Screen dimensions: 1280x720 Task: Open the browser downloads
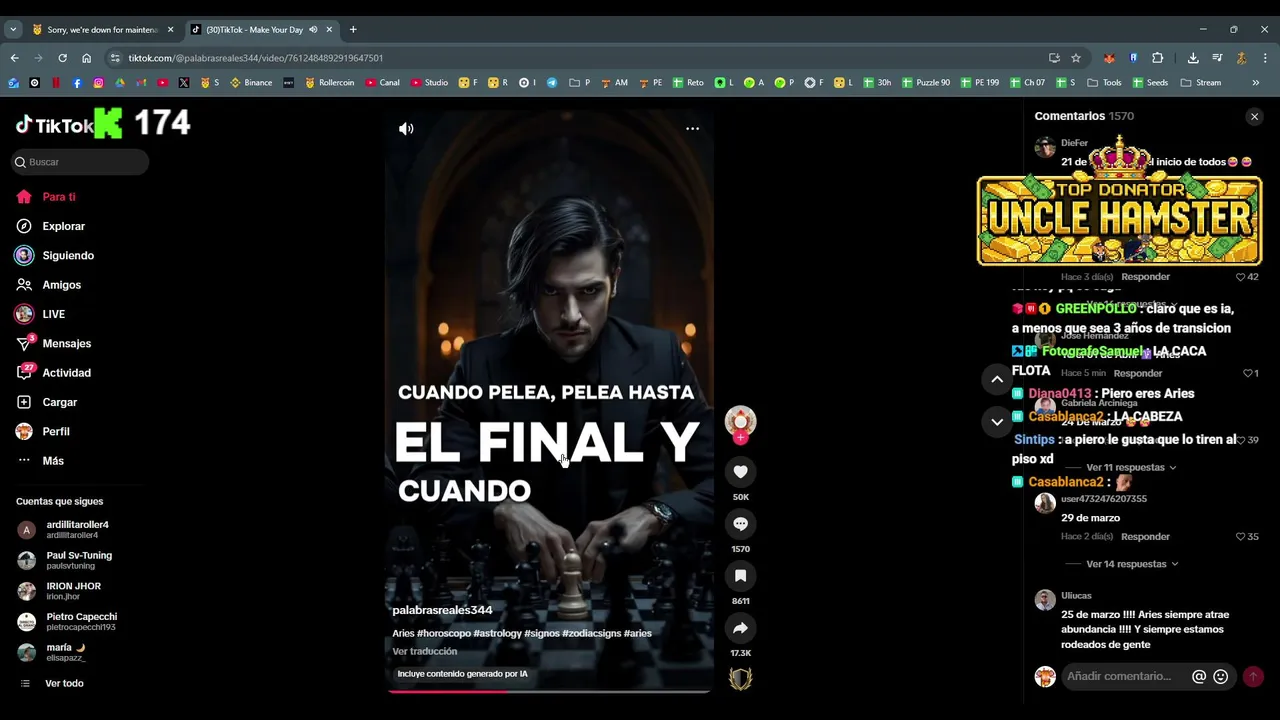[1193, 58]
